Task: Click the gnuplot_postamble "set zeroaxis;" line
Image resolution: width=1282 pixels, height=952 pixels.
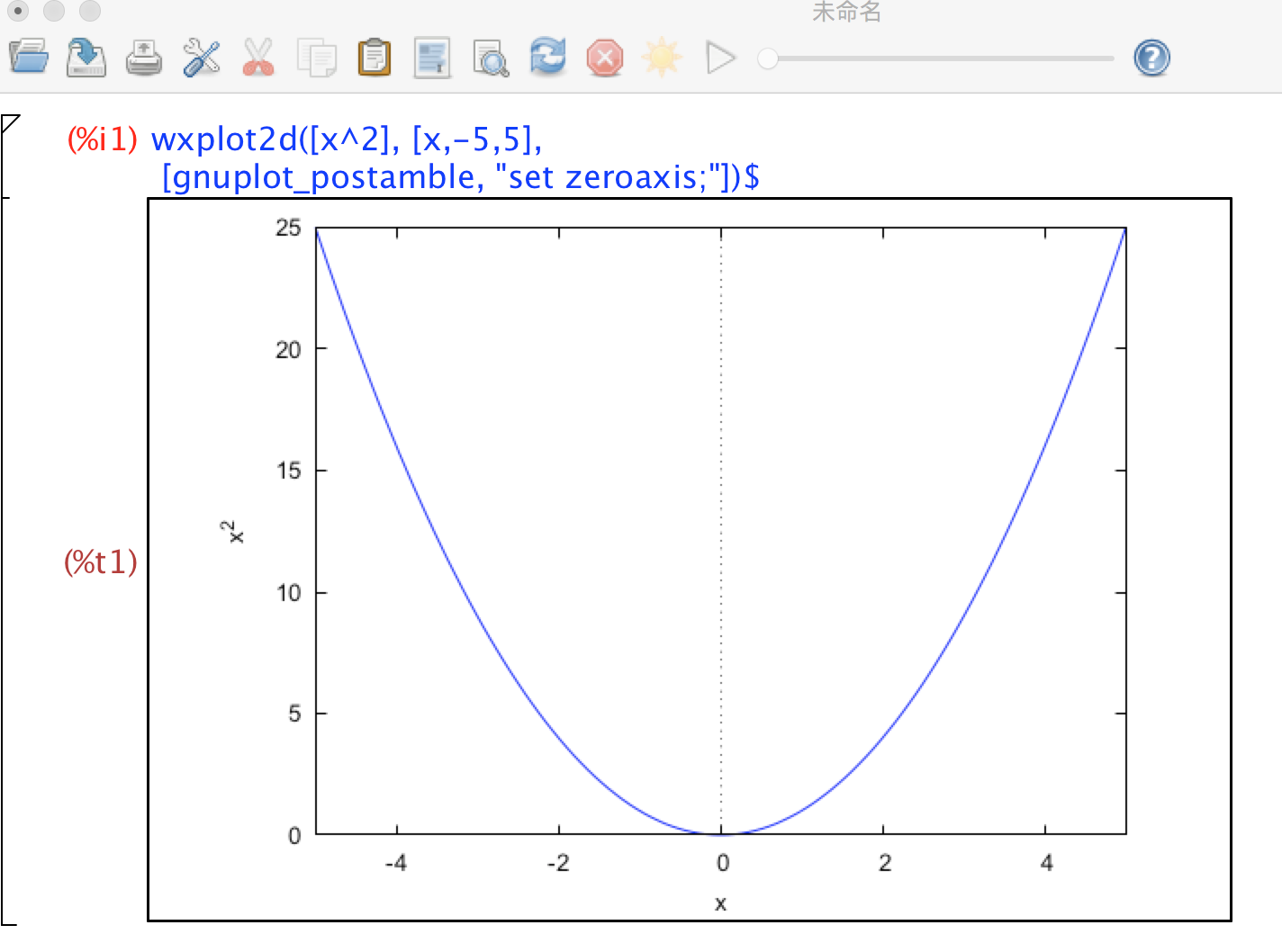Action: coord(461,177)
